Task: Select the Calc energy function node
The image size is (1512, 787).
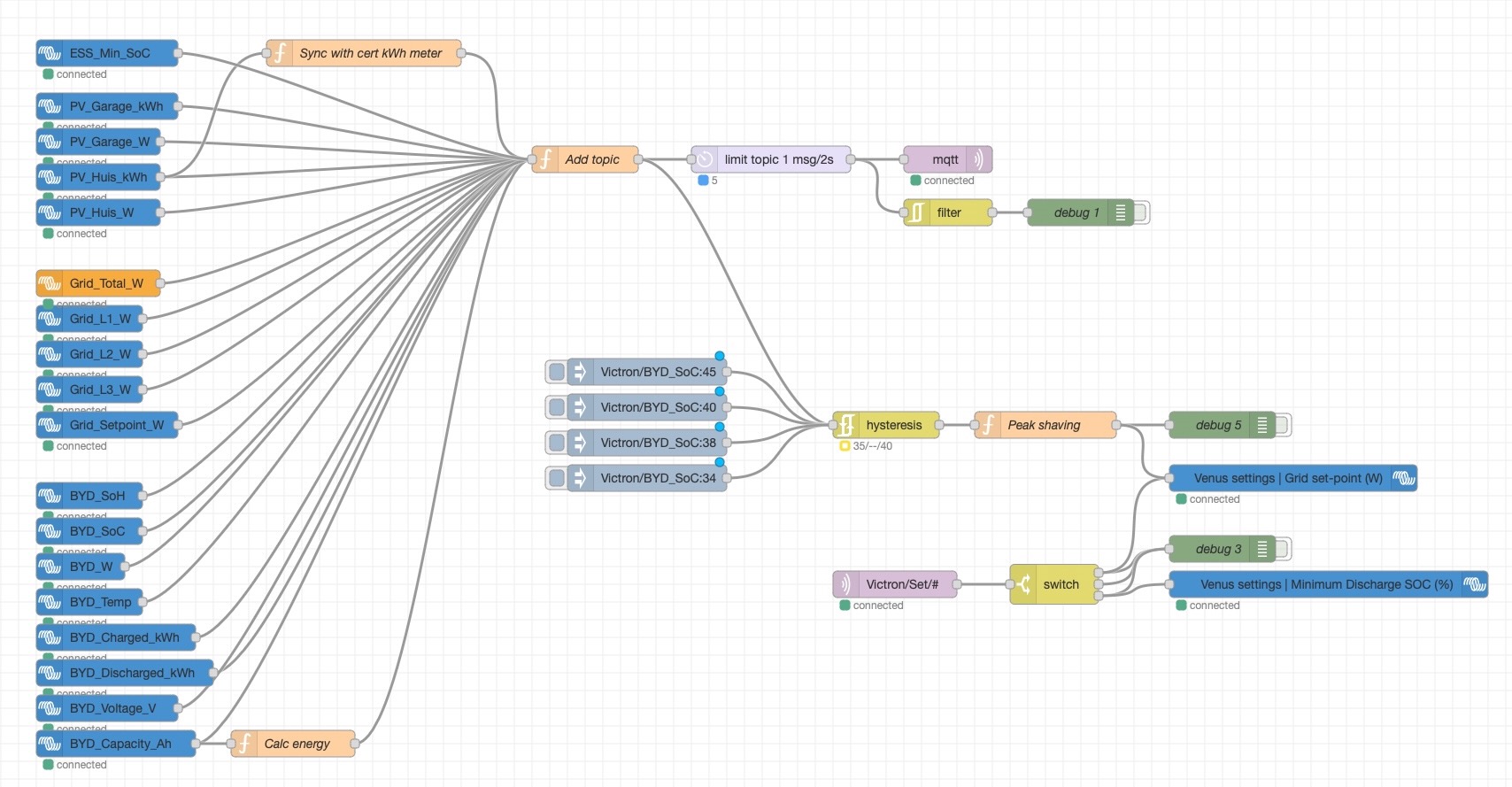Action: click(297, 744)
